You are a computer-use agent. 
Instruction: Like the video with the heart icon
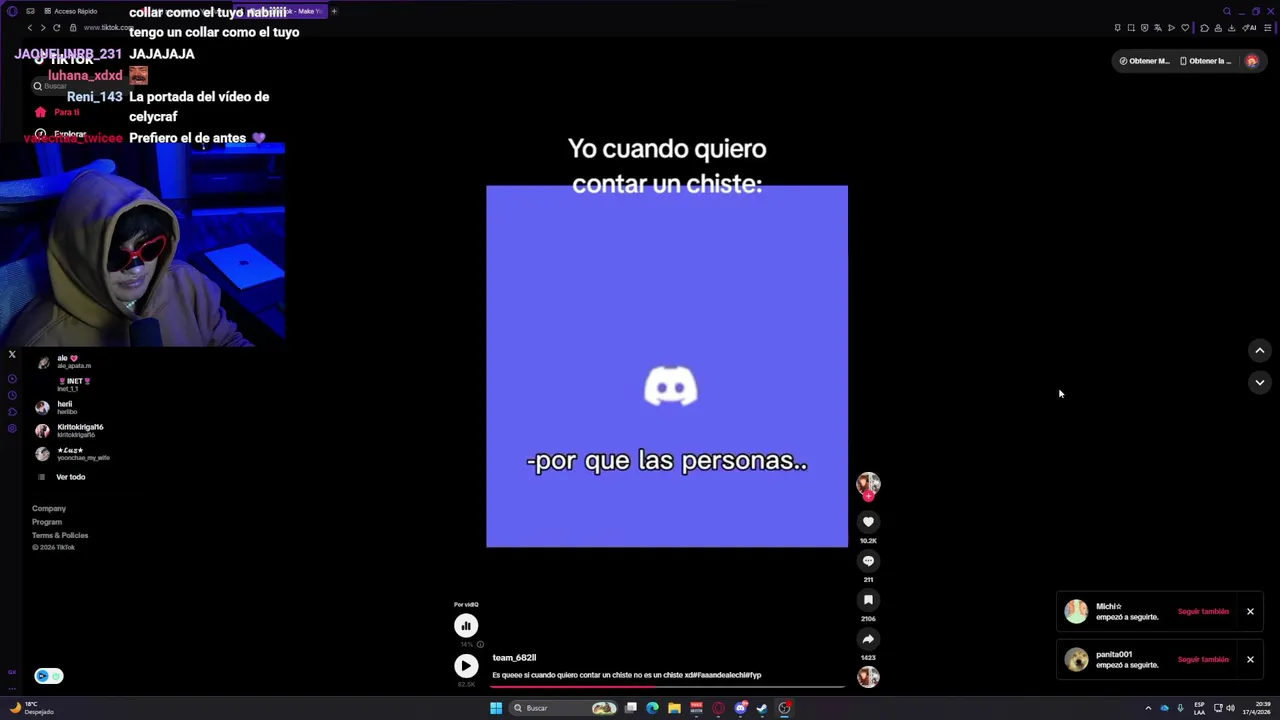coord(868,522)
